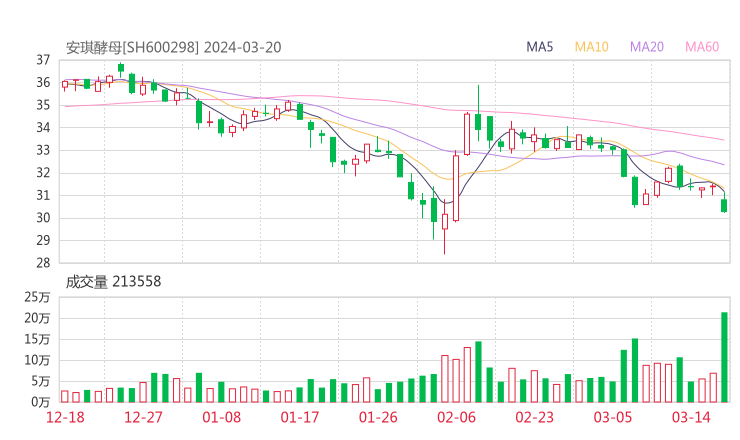Click the 10万 volume axis label
This screenshot has height=440, width=740.
tap(37, 360)
